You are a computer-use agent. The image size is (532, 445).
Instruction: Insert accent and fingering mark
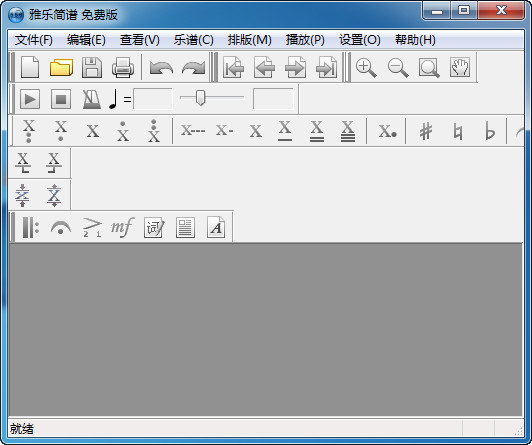[x=92, y=228]
